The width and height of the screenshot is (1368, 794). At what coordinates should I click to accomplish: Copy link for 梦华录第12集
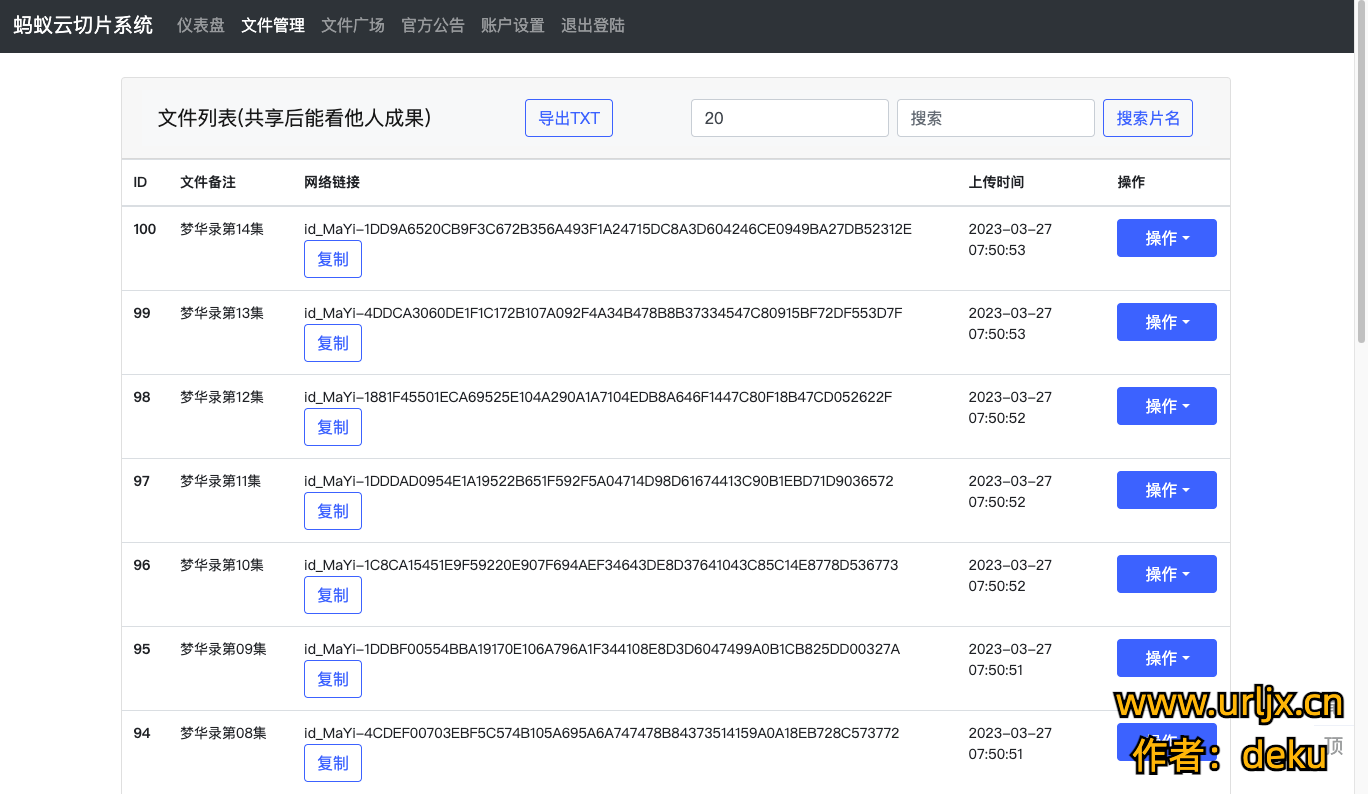[x=333, y=427]
